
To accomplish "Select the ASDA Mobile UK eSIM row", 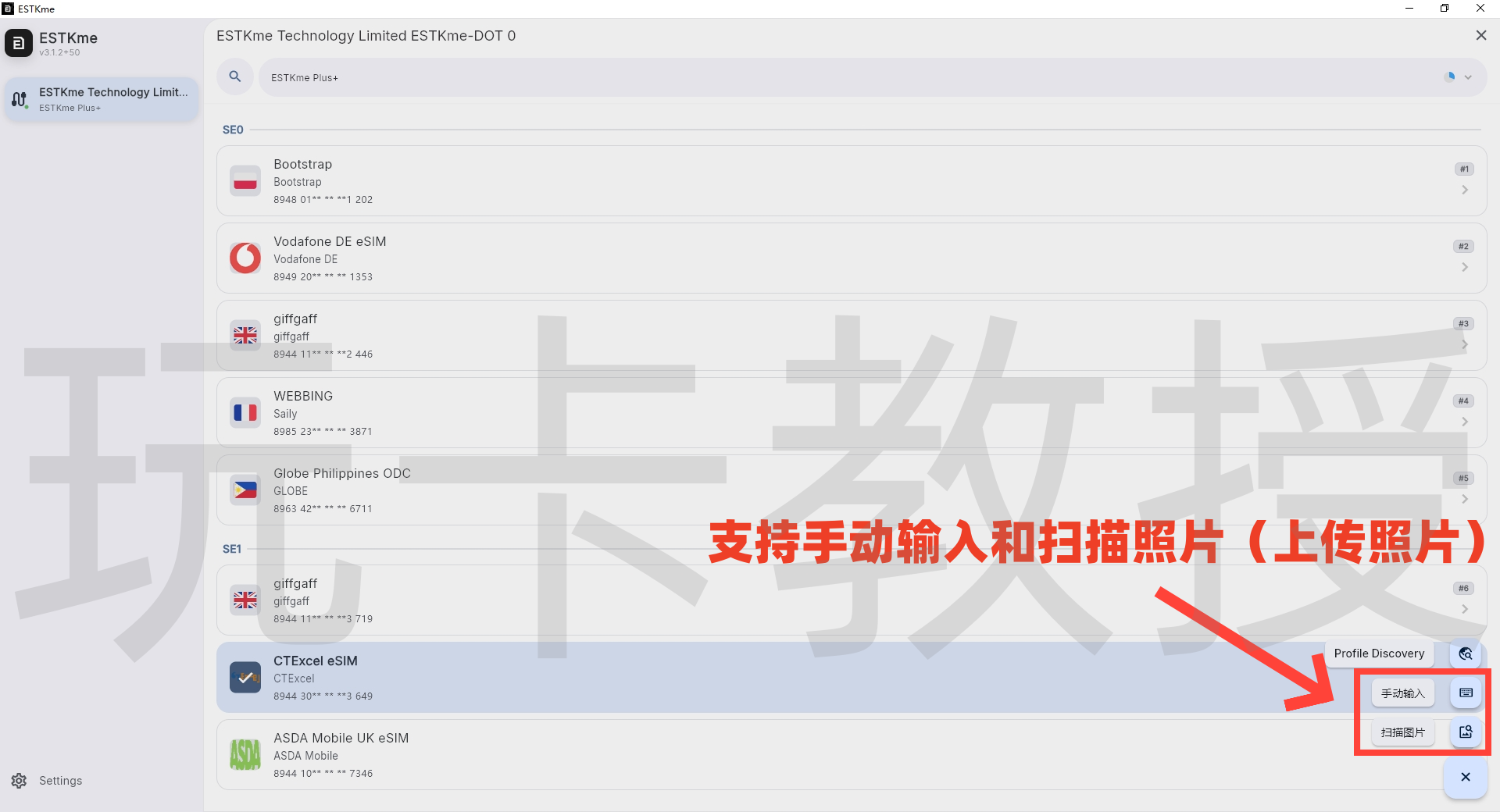I will click(852, 754).
